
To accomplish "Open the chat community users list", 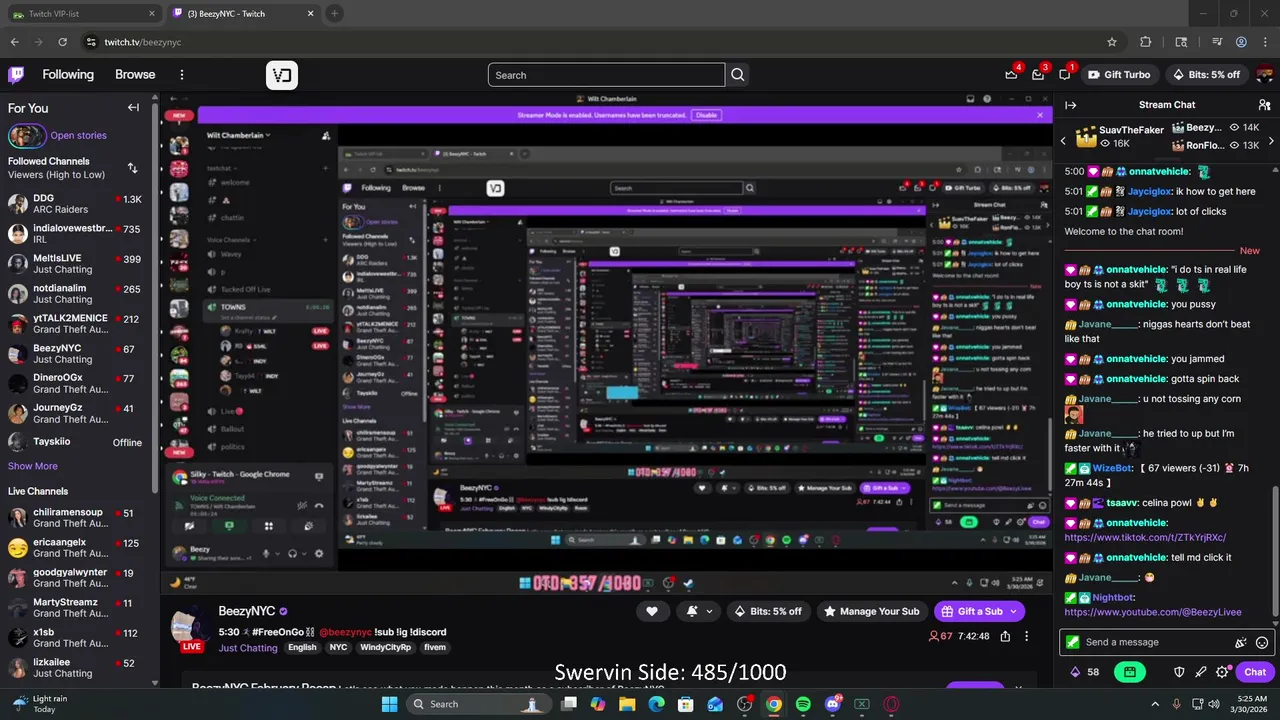I will click(1264, 105).
